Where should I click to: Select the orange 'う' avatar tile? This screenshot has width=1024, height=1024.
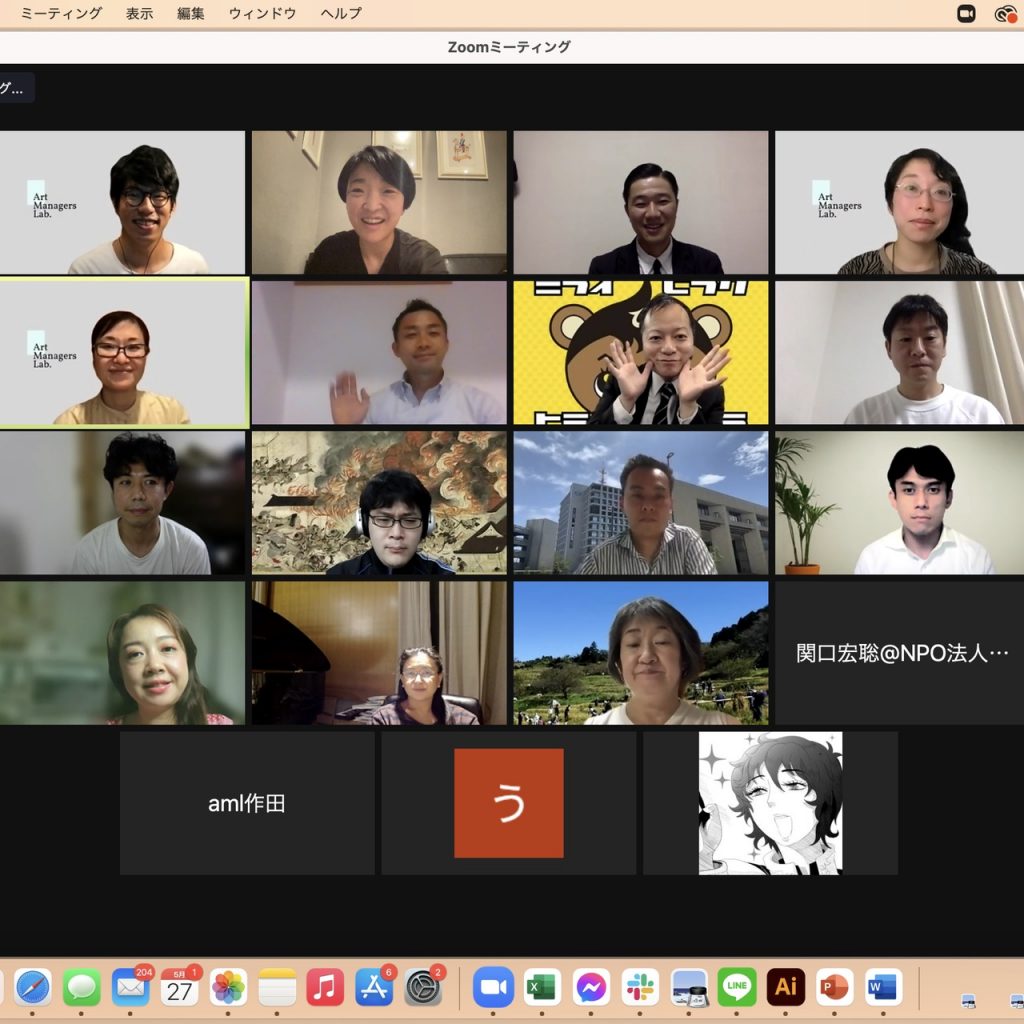509,803
